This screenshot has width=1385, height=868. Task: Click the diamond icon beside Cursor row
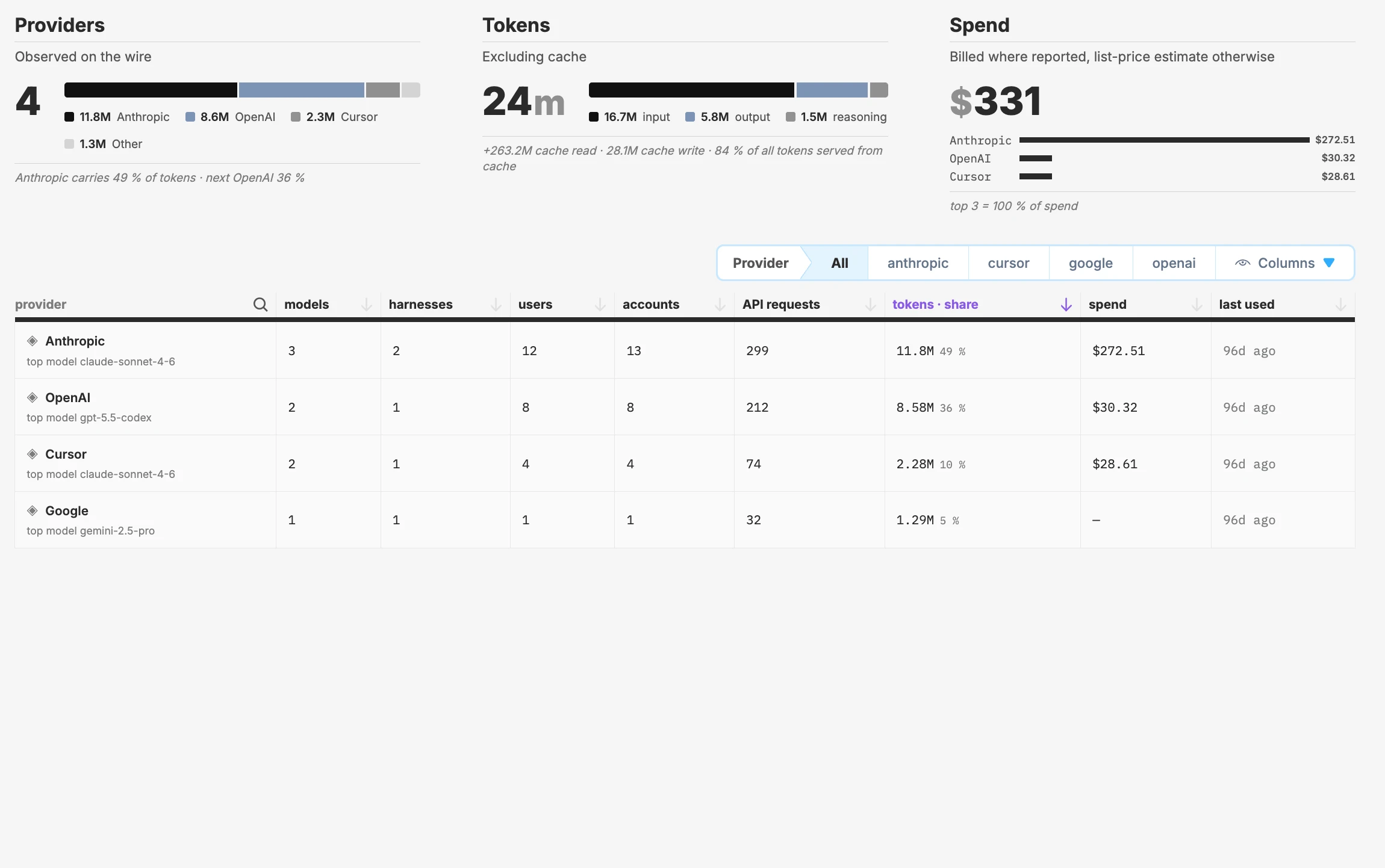point(33,454)
